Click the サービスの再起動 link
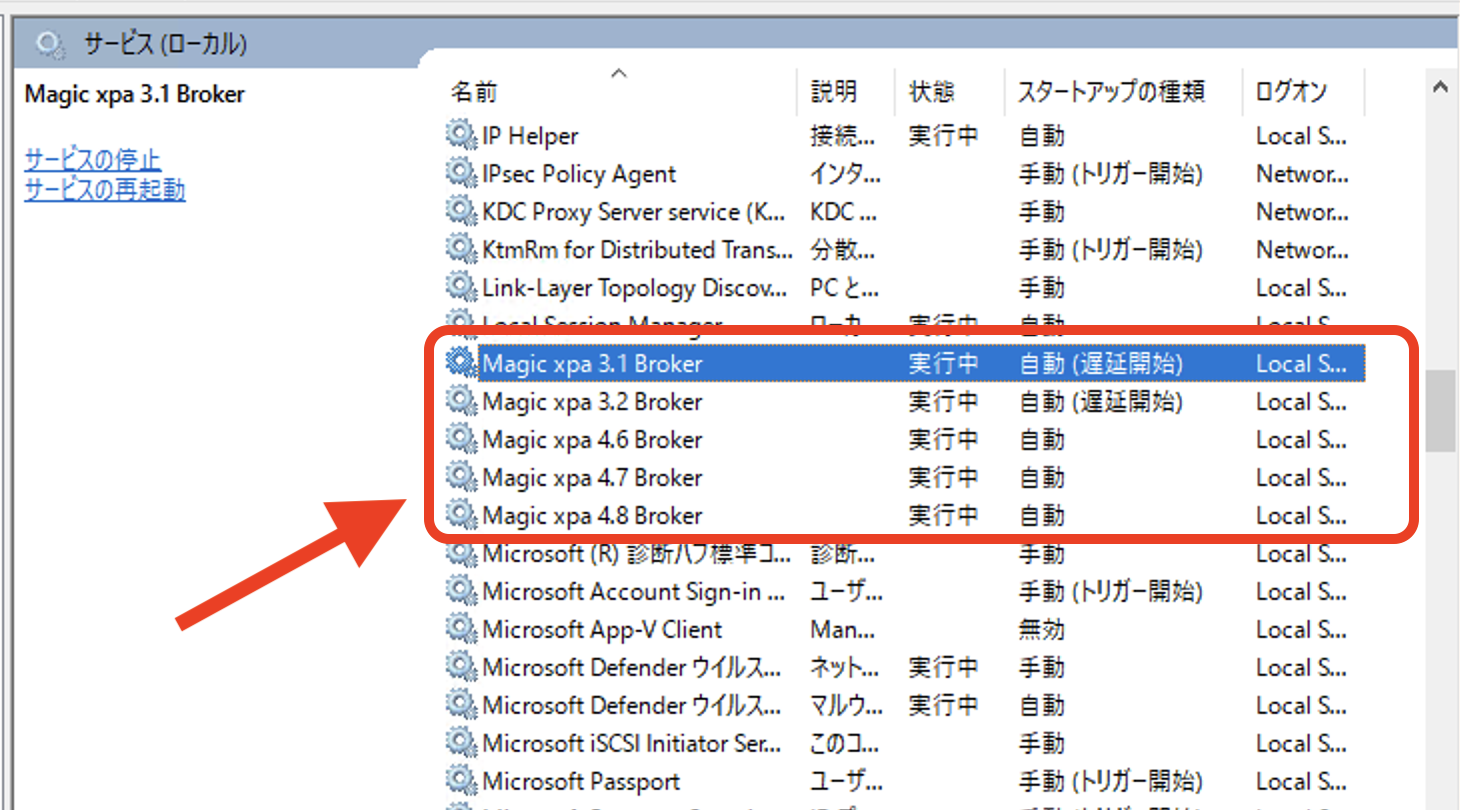1460x810 pixels. (x=105, y=190)
